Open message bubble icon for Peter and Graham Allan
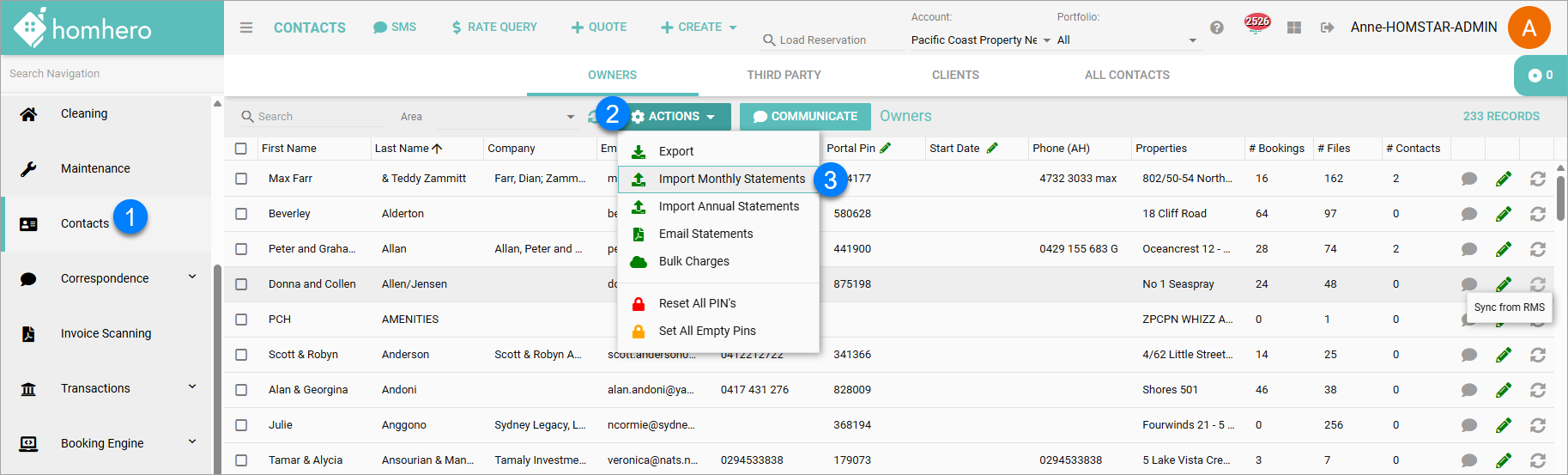The height and width of the screenshot is (475, 1568). tap(1468, 249)
